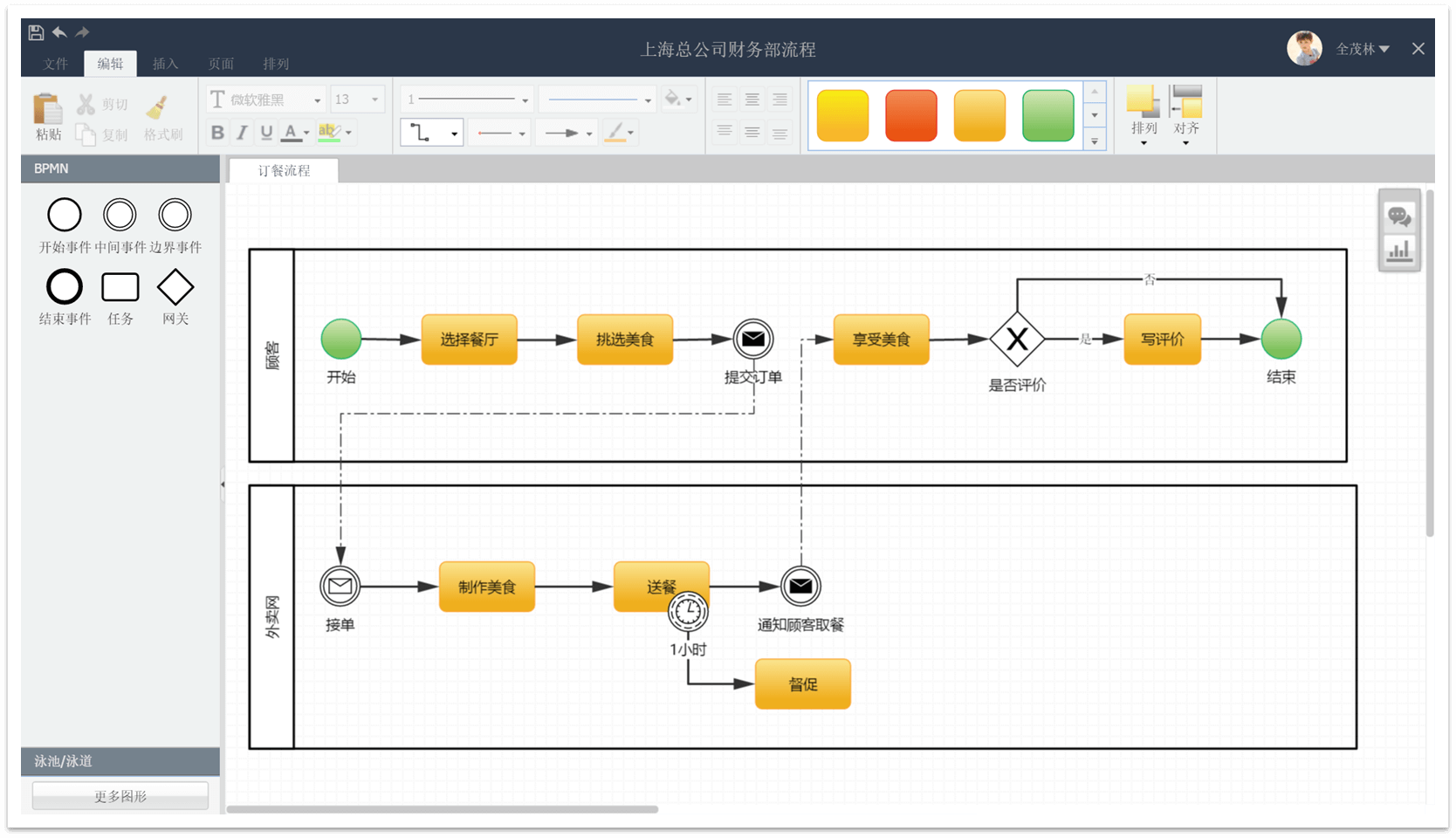Select the 订餐流程 page tab

[282, 170]
